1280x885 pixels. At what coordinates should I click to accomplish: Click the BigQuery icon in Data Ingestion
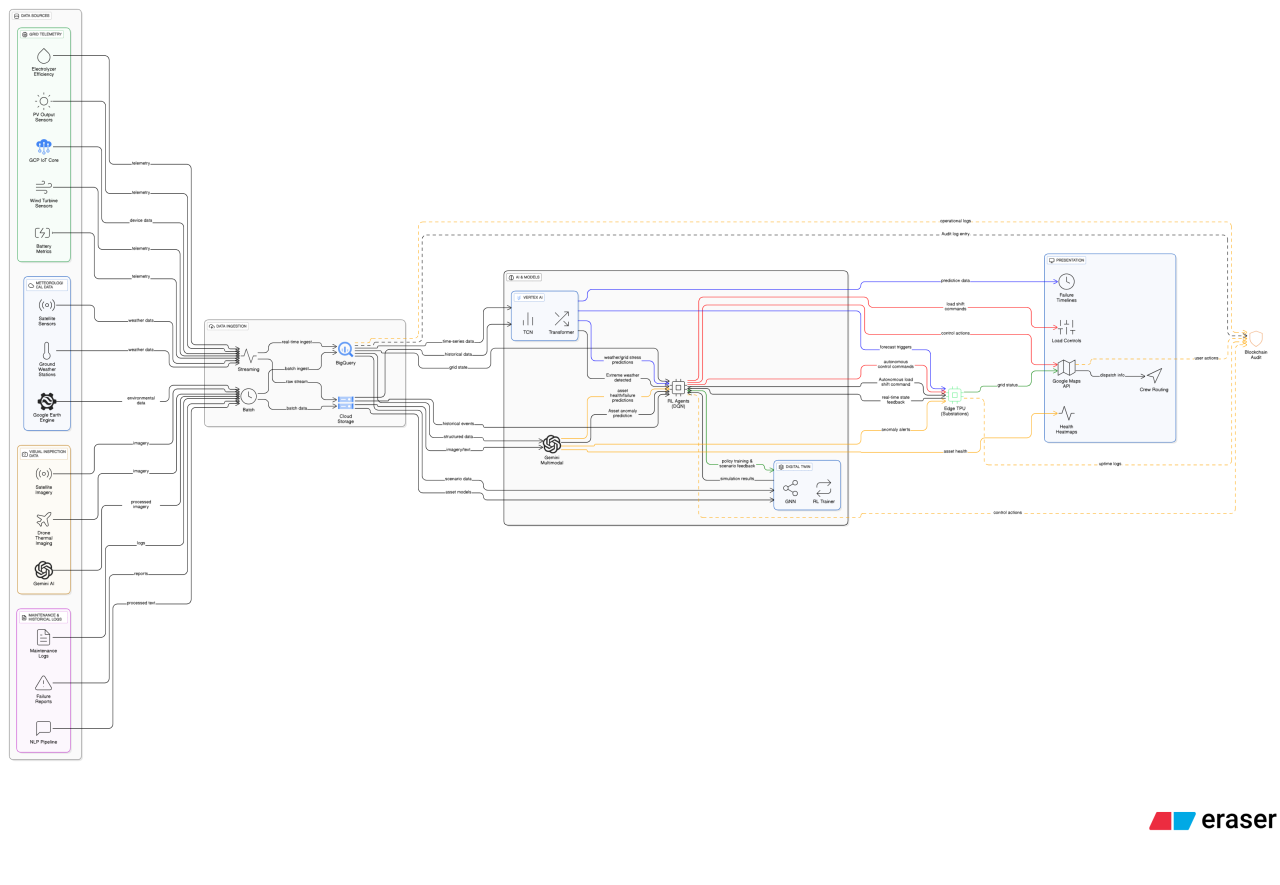coord(344,347)
